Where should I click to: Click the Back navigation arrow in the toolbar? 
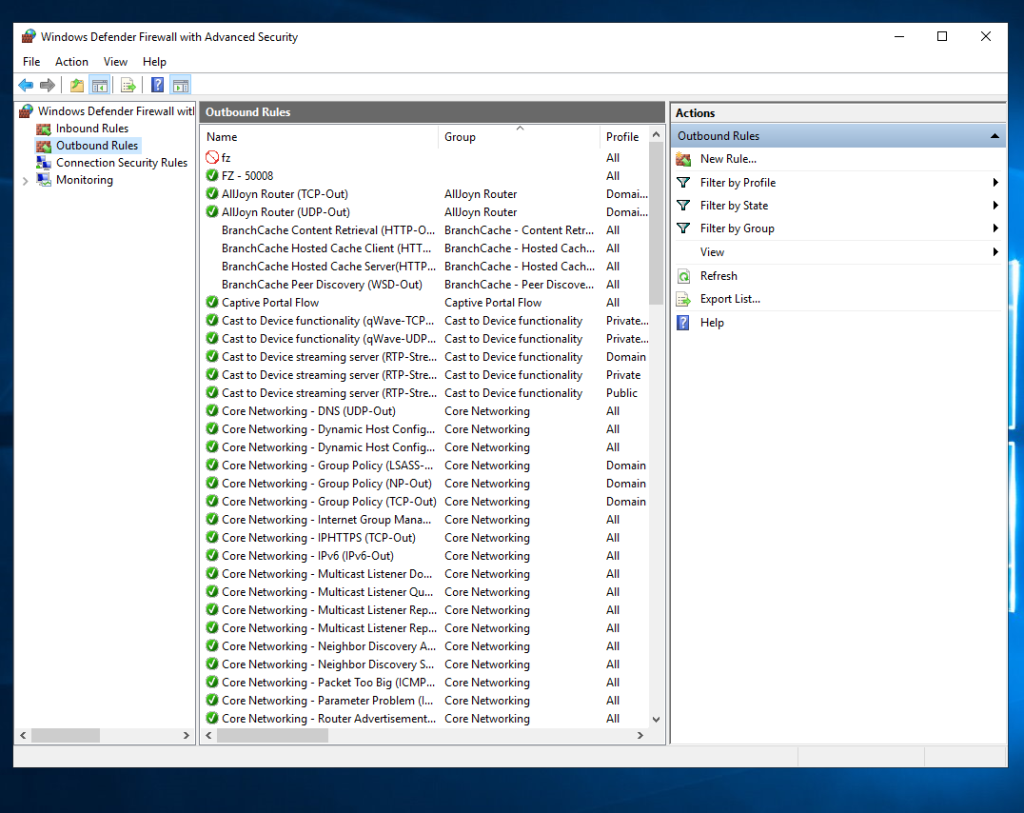(x=26, y=85)
